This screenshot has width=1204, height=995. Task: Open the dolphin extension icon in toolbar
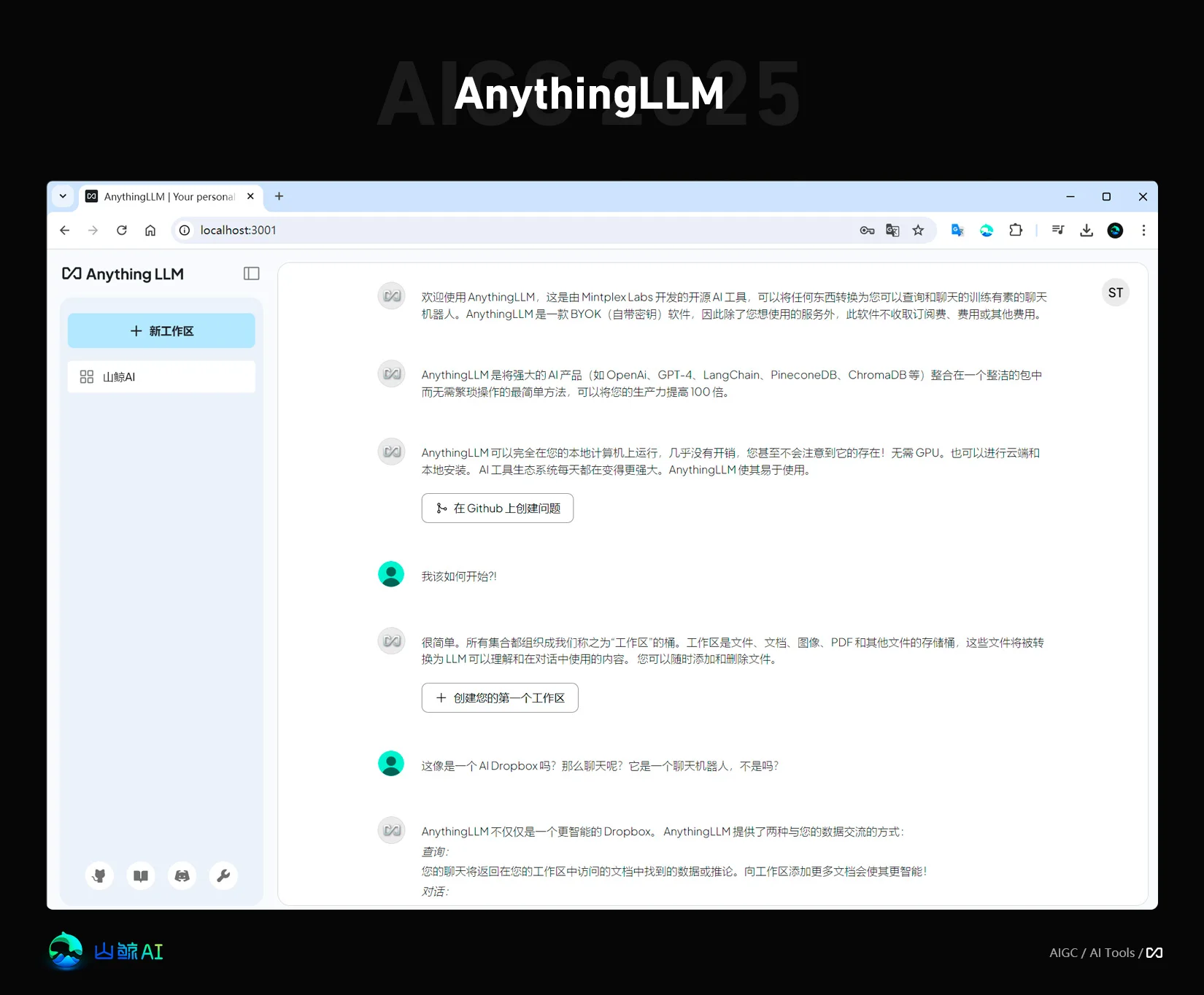click(987, 231)
